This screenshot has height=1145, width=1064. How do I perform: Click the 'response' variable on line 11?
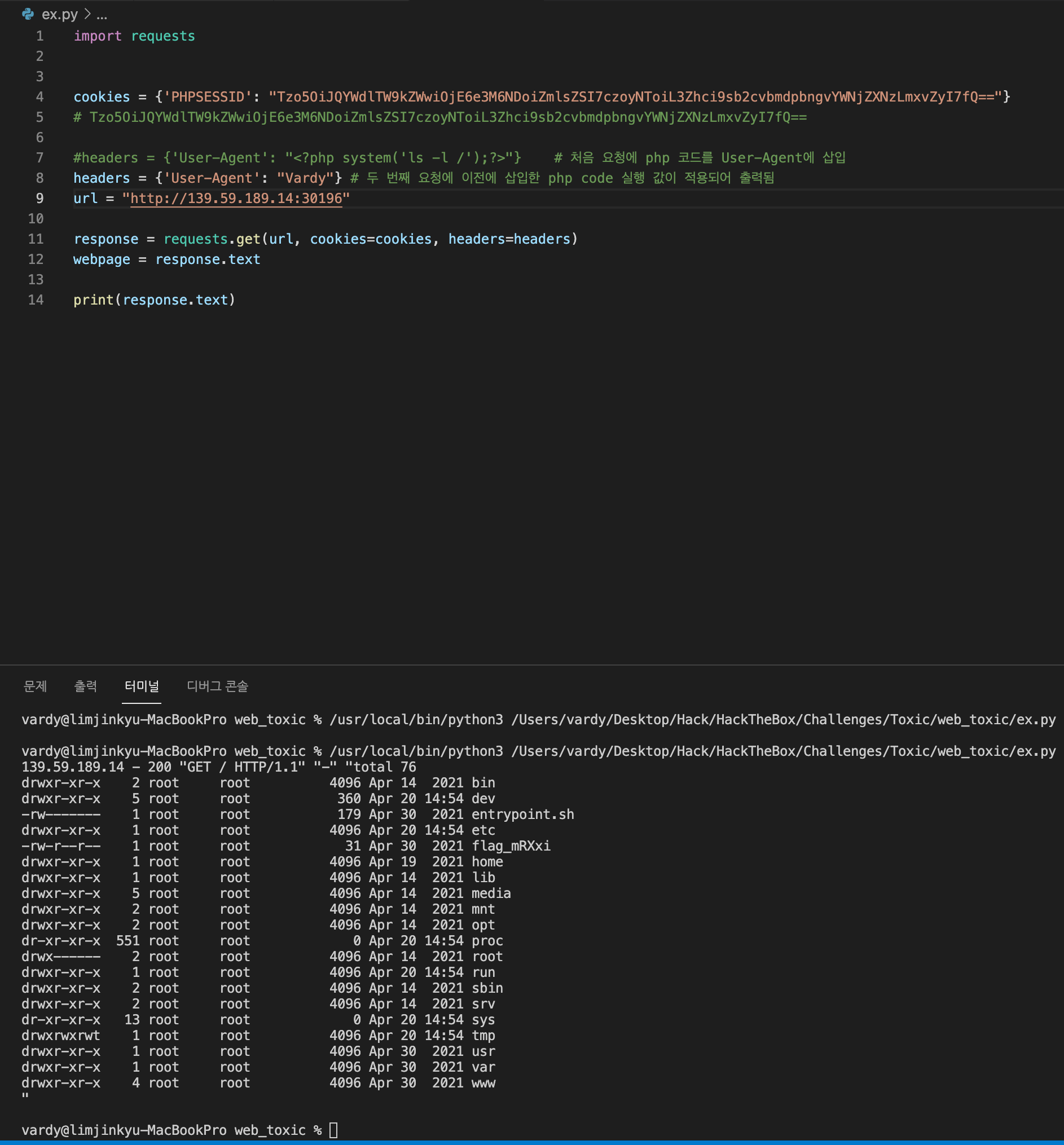106,239
